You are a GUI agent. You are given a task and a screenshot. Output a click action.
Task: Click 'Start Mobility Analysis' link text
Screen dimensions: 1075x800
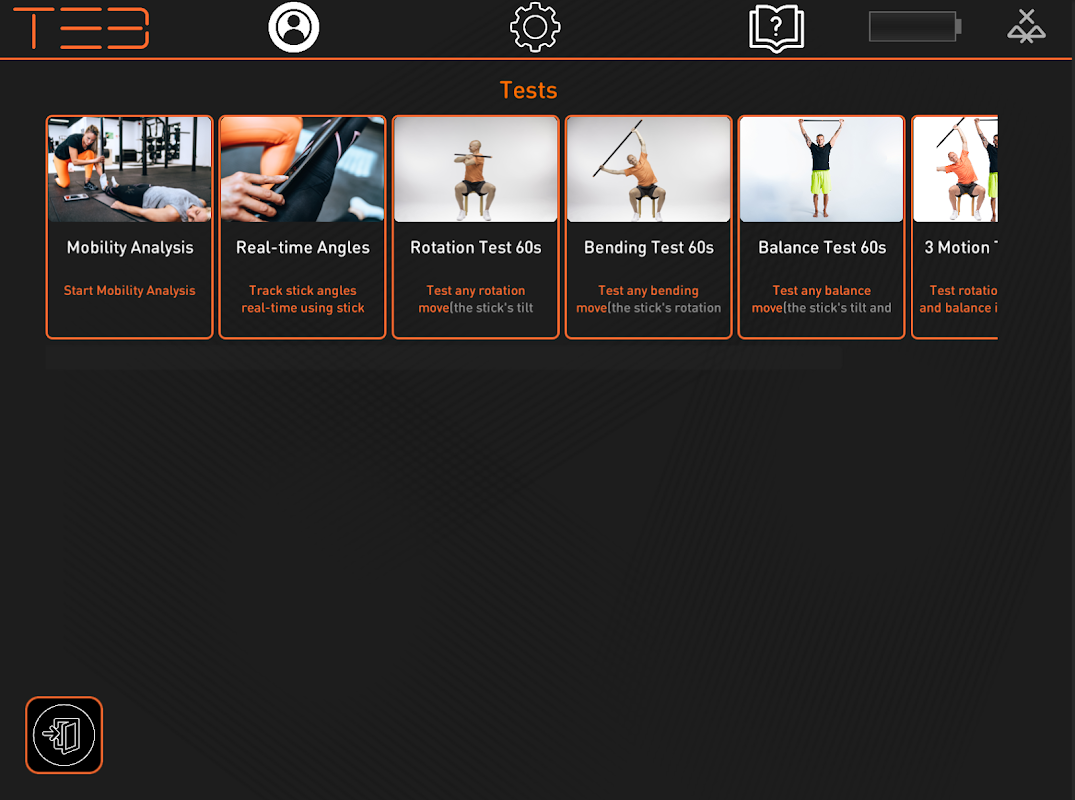coord(130,291)
